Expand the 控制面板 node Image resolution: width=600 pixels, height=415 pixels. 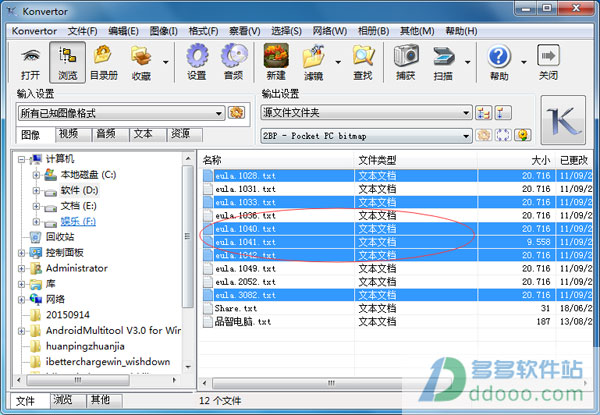pos(21,253)
